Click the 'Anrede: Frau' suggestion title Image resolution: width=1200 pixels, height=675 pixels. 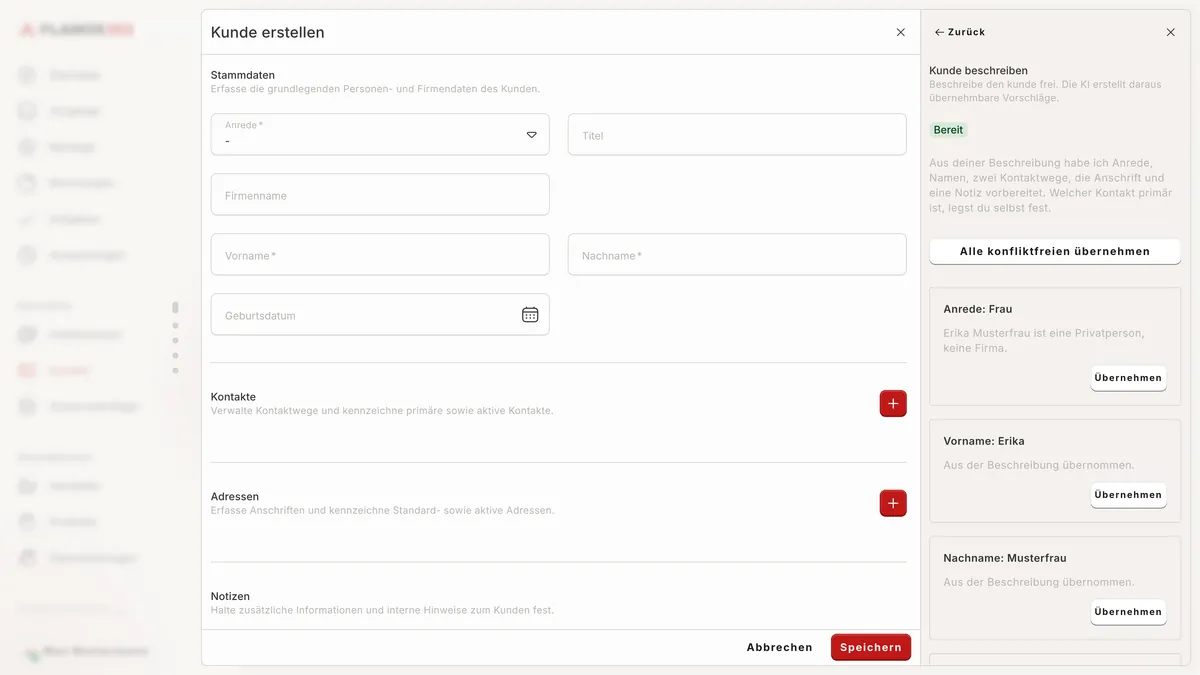(x=978, y=309)
